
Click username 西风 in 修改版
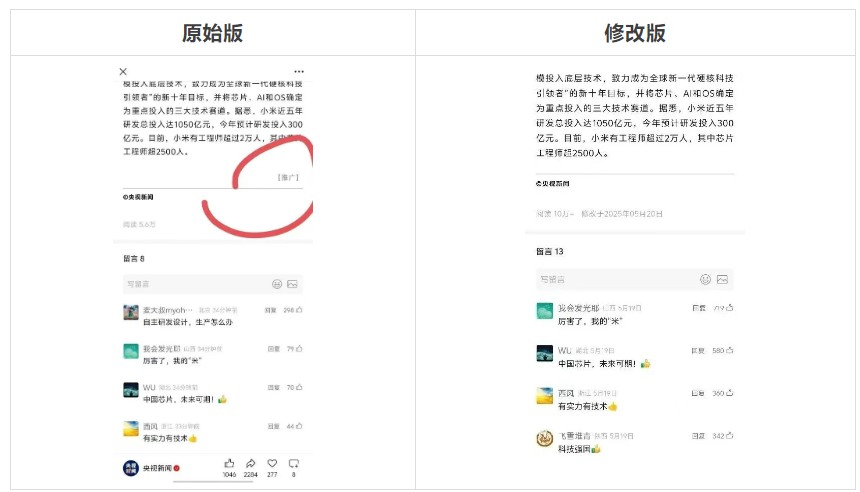566,393
